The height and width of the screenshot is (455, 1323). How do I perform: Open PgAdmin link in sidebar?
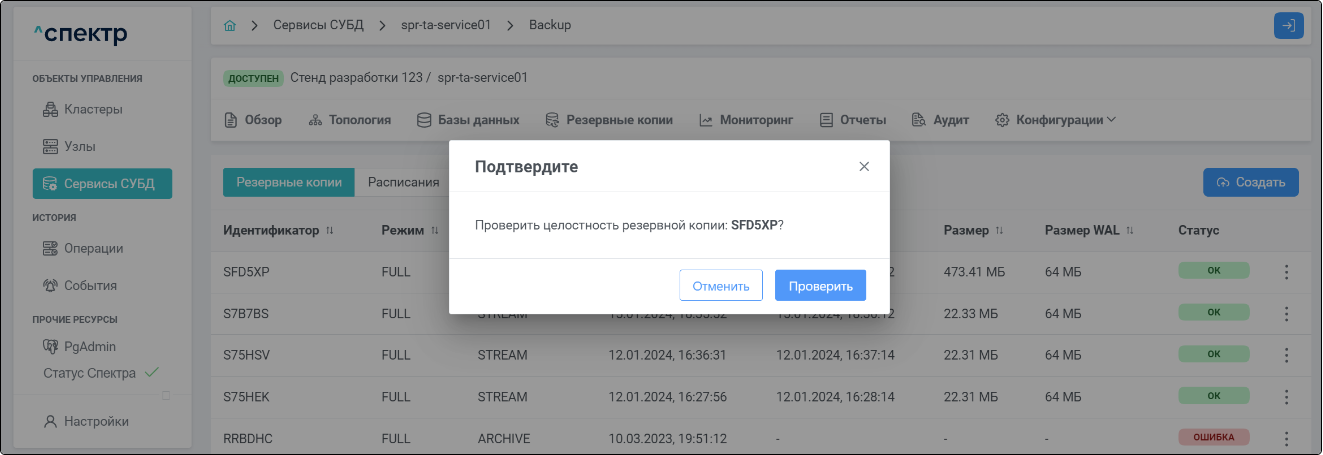click(x=90, y=346)
